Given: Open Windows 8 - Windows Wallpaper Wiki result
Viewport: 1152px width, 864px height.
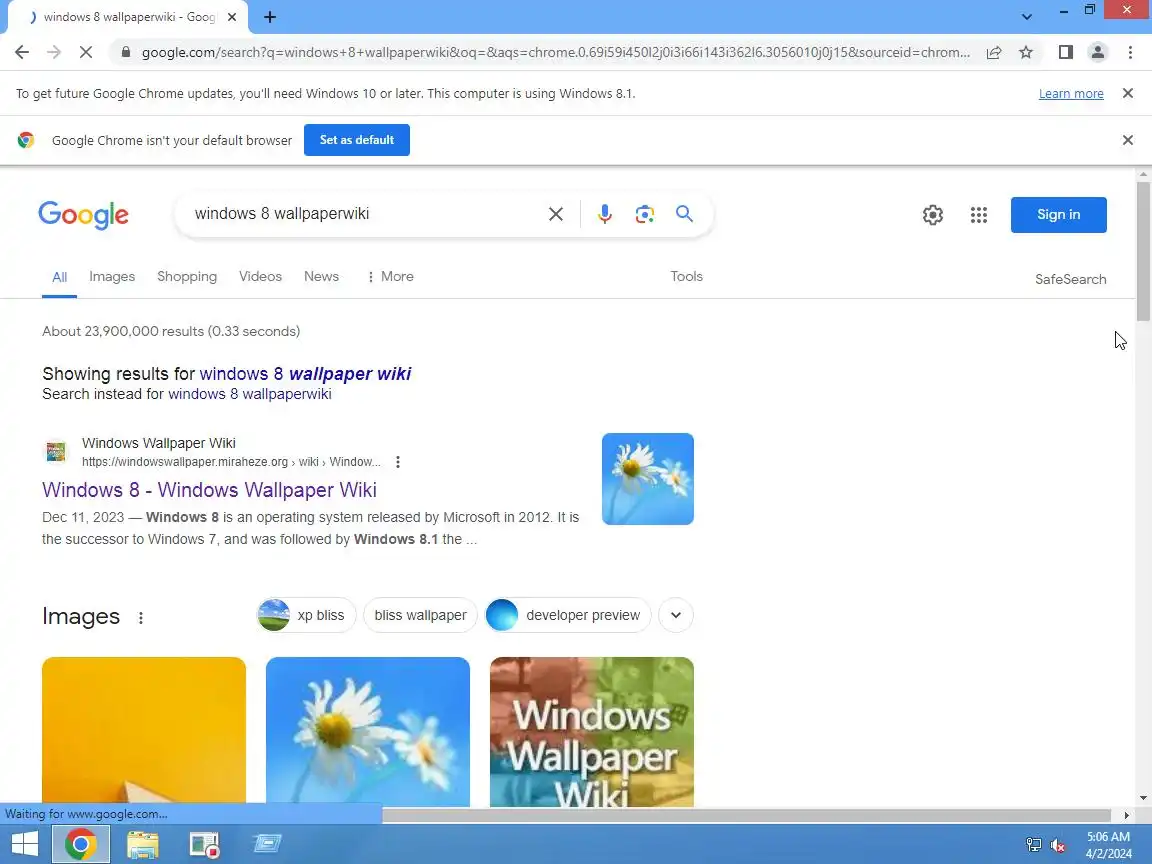Looking at the screenshot, I should (x=209, y=490).
